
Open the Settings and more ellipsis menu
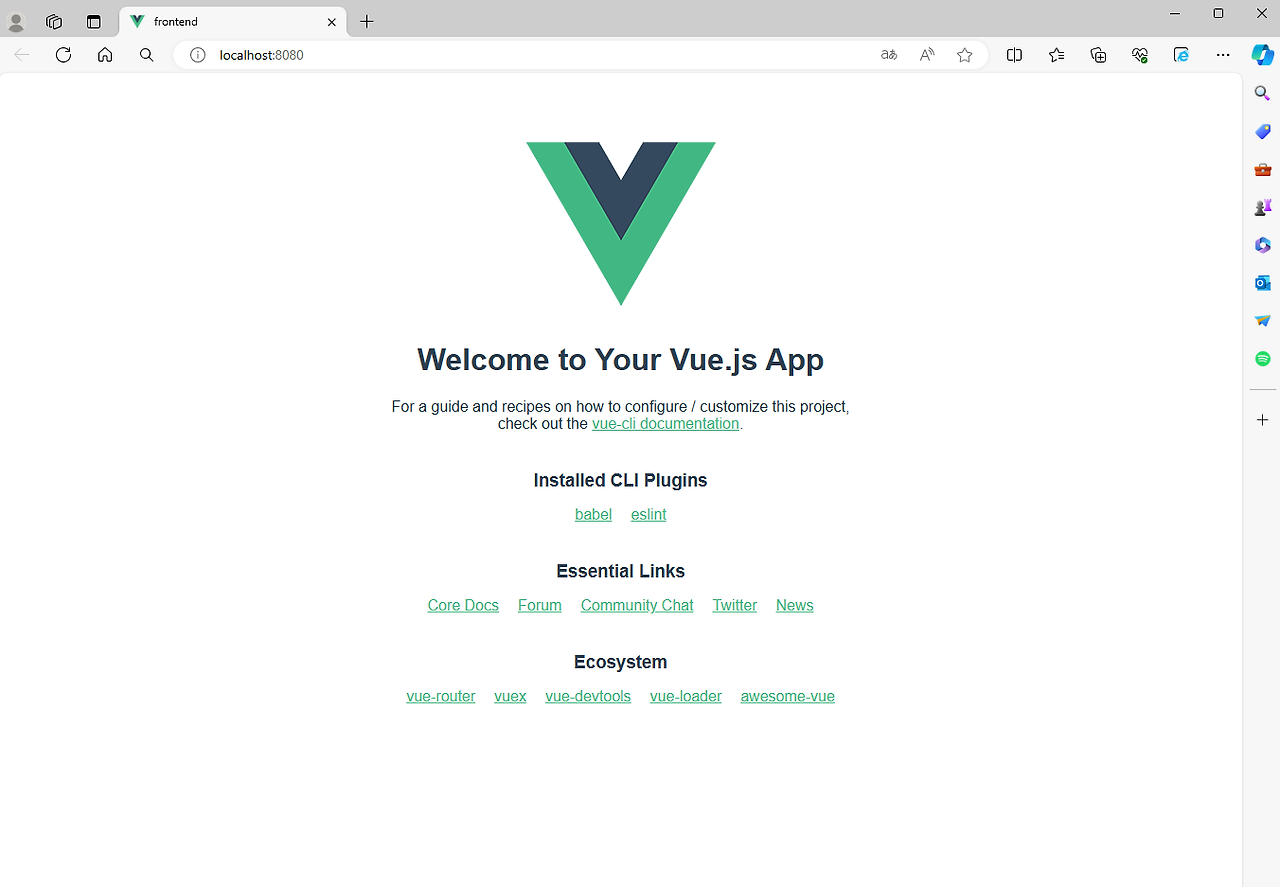[1223, 55]
